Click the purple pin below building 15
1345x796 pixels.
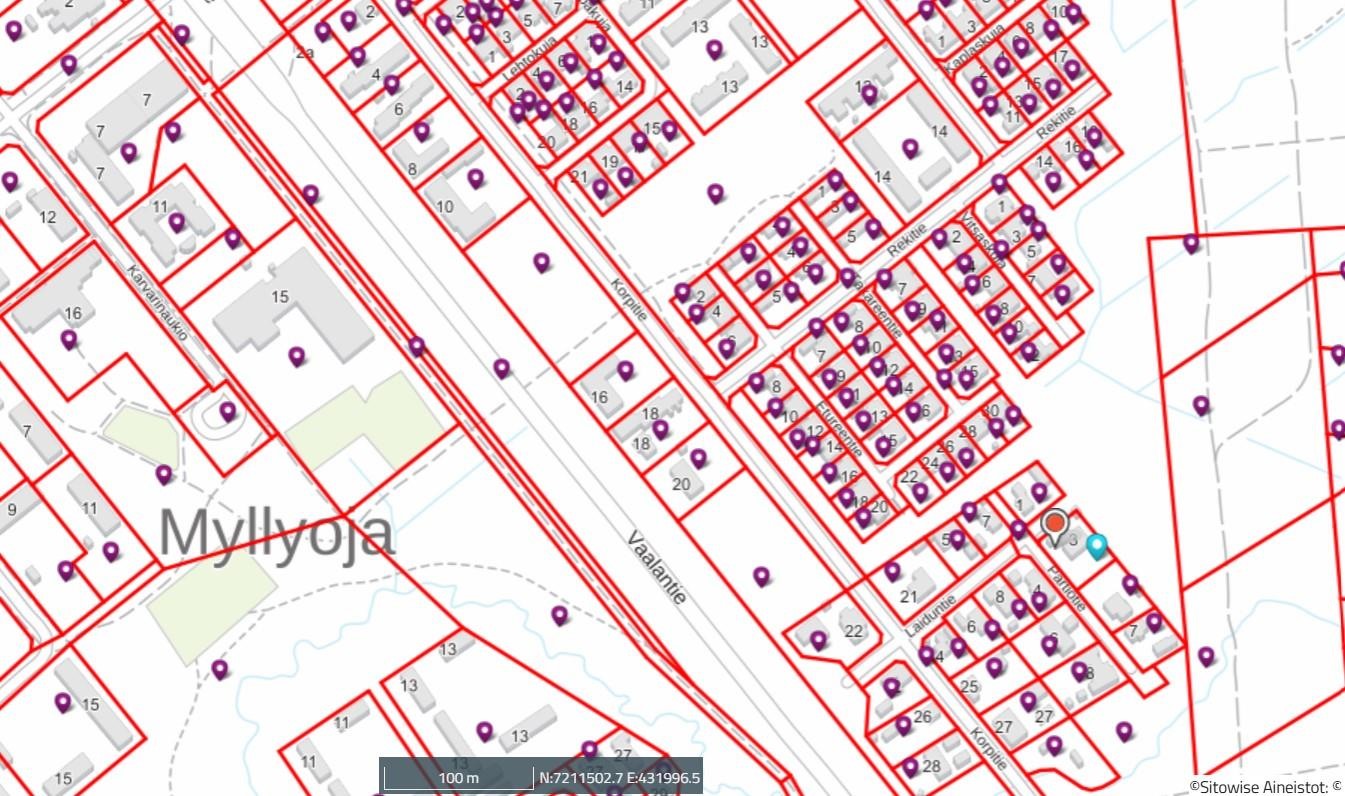[296, 355]
